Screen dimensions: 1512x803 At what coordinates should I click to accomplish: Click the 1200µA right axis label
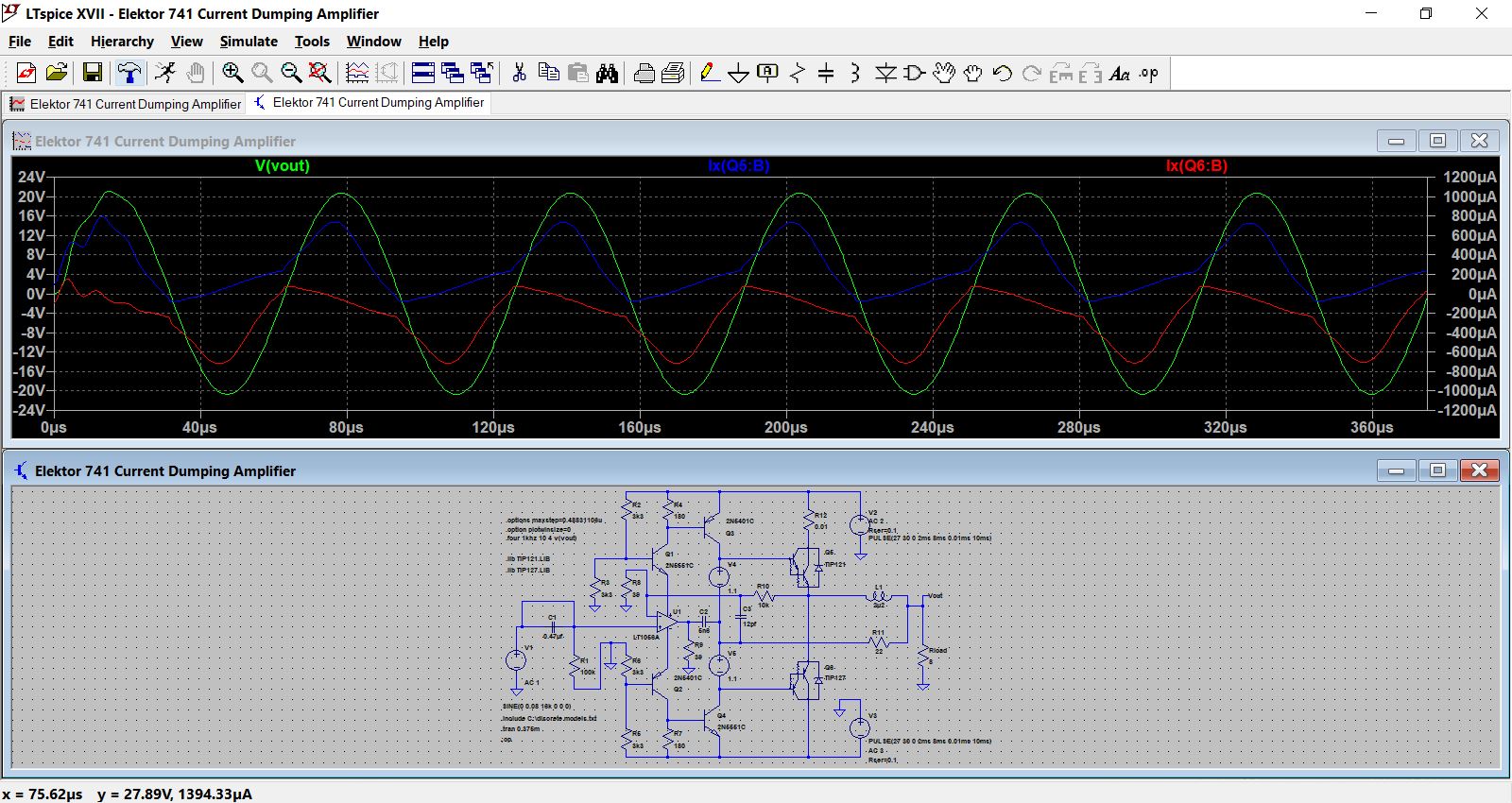1469,177
